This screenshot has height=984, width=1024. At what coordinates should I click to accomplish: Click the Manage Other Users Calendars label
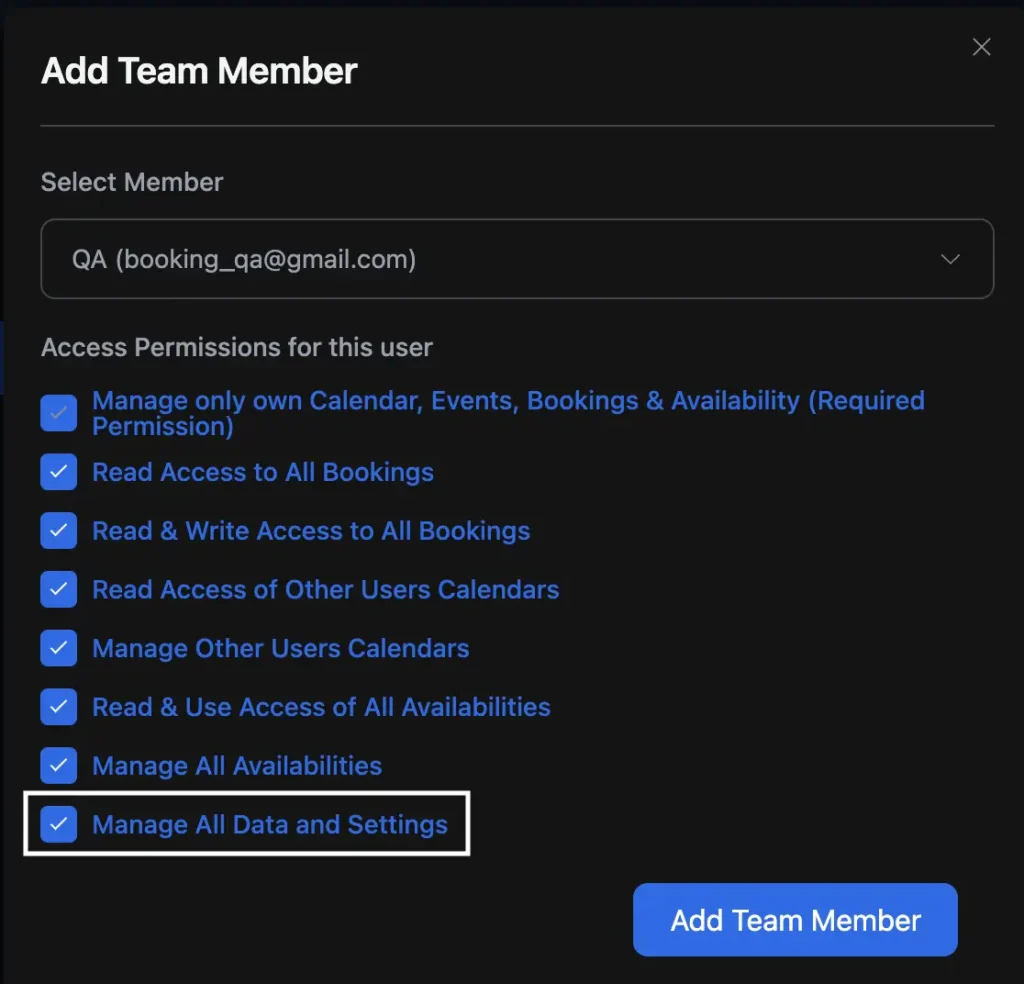click(x=280, y=648)
